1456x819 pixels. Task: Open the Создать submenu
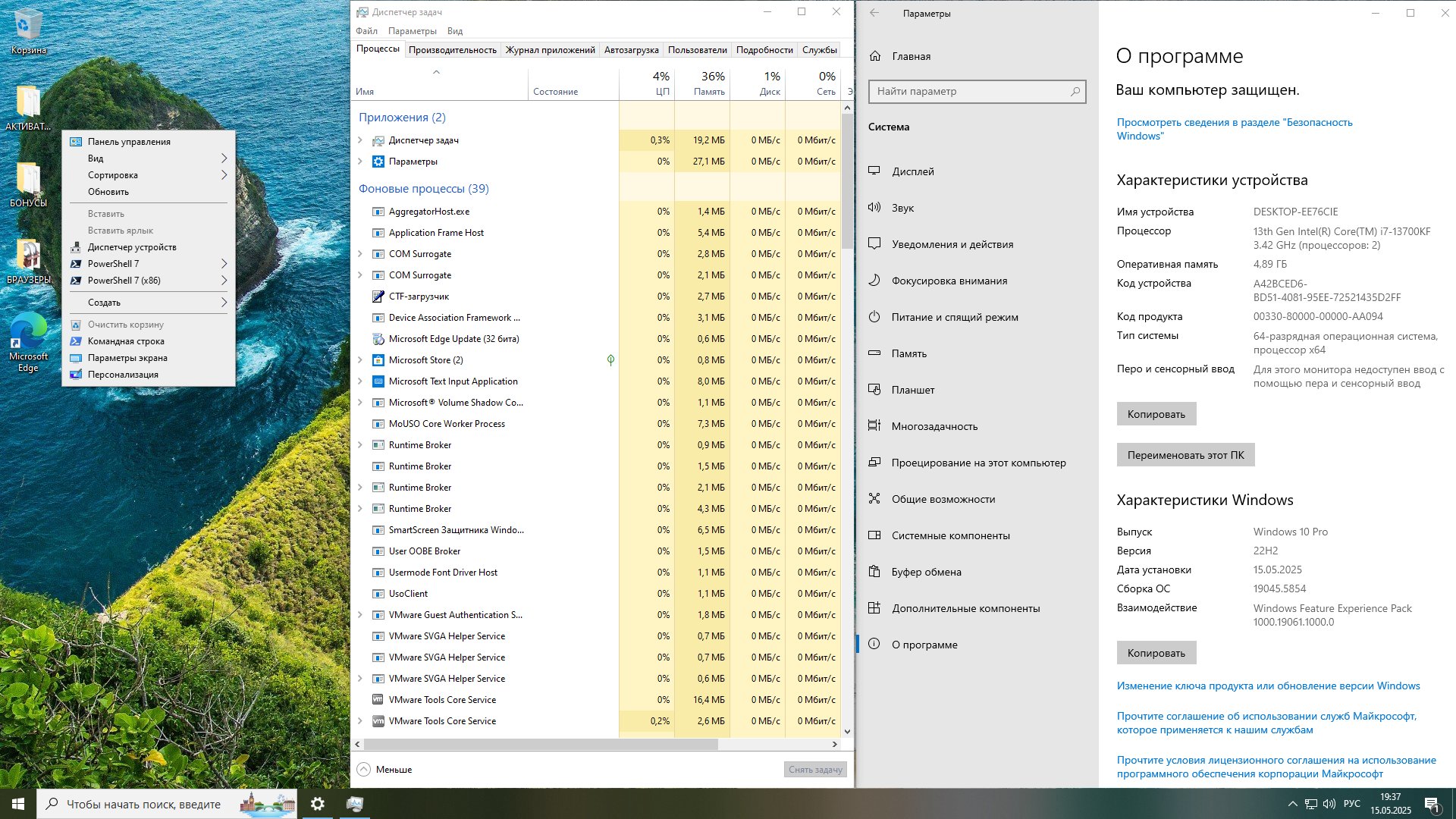[149, 303]
